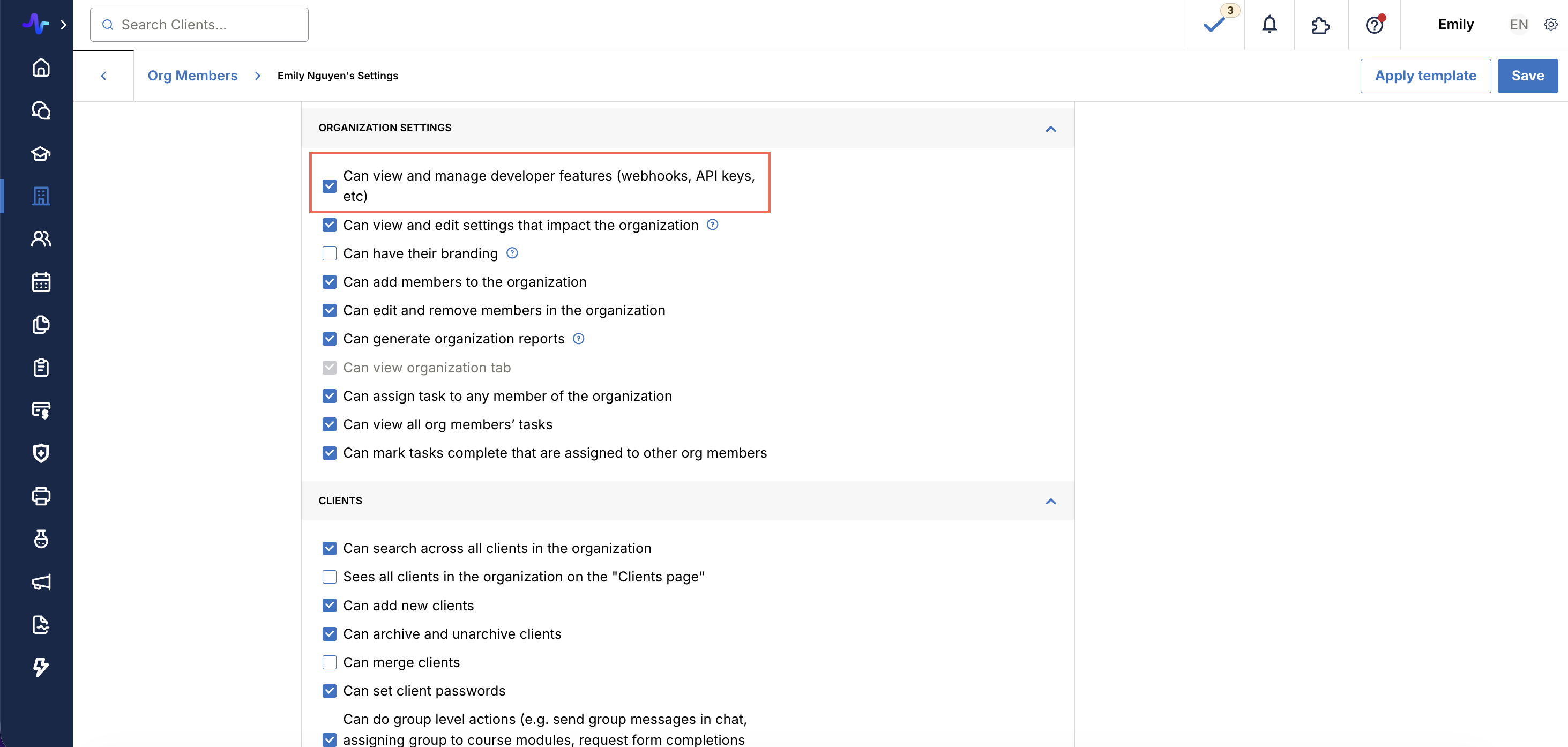Open the calendar icon in sidebar
The height and width of the screenshot is (747, 1568).
tap(41, 282)
